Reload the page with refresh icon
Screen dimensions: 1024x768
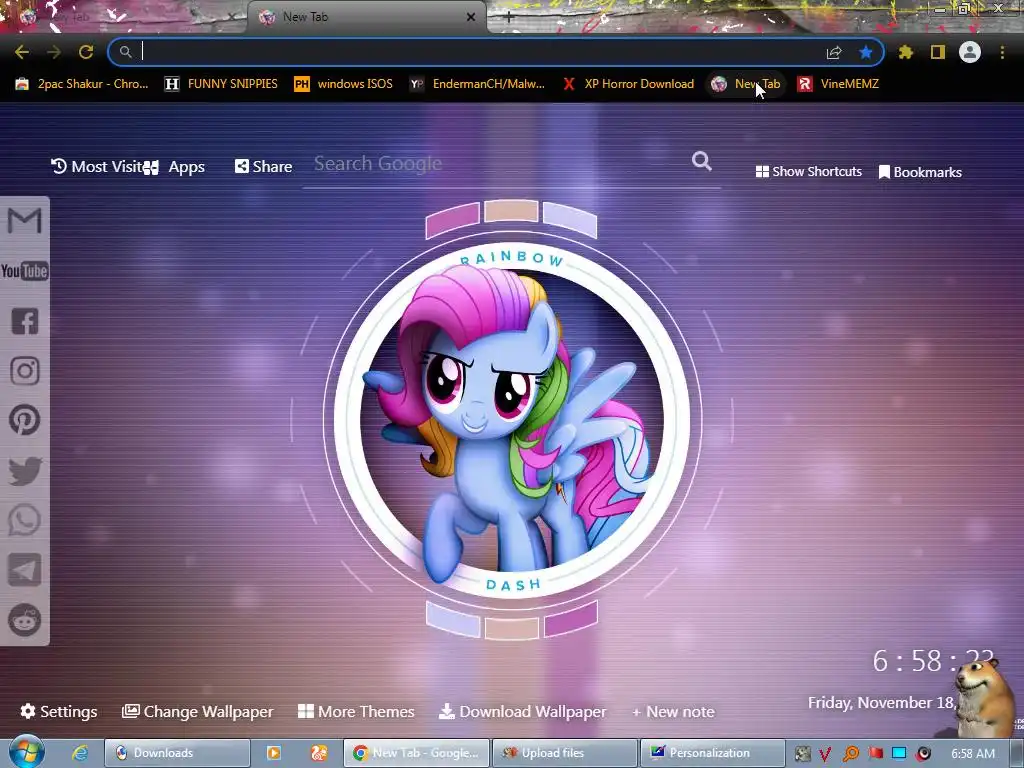coord(86,52)
